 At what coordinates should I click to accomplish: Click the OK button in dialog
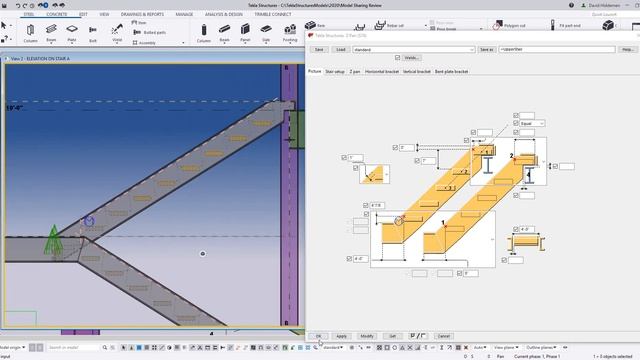[319, 336]
